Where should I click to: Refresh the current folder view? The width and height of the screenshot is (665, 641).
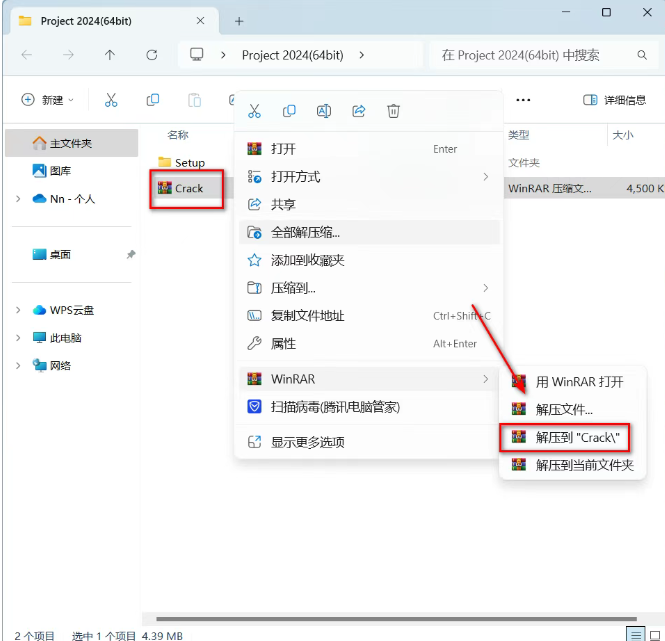[x=152, y=55]
